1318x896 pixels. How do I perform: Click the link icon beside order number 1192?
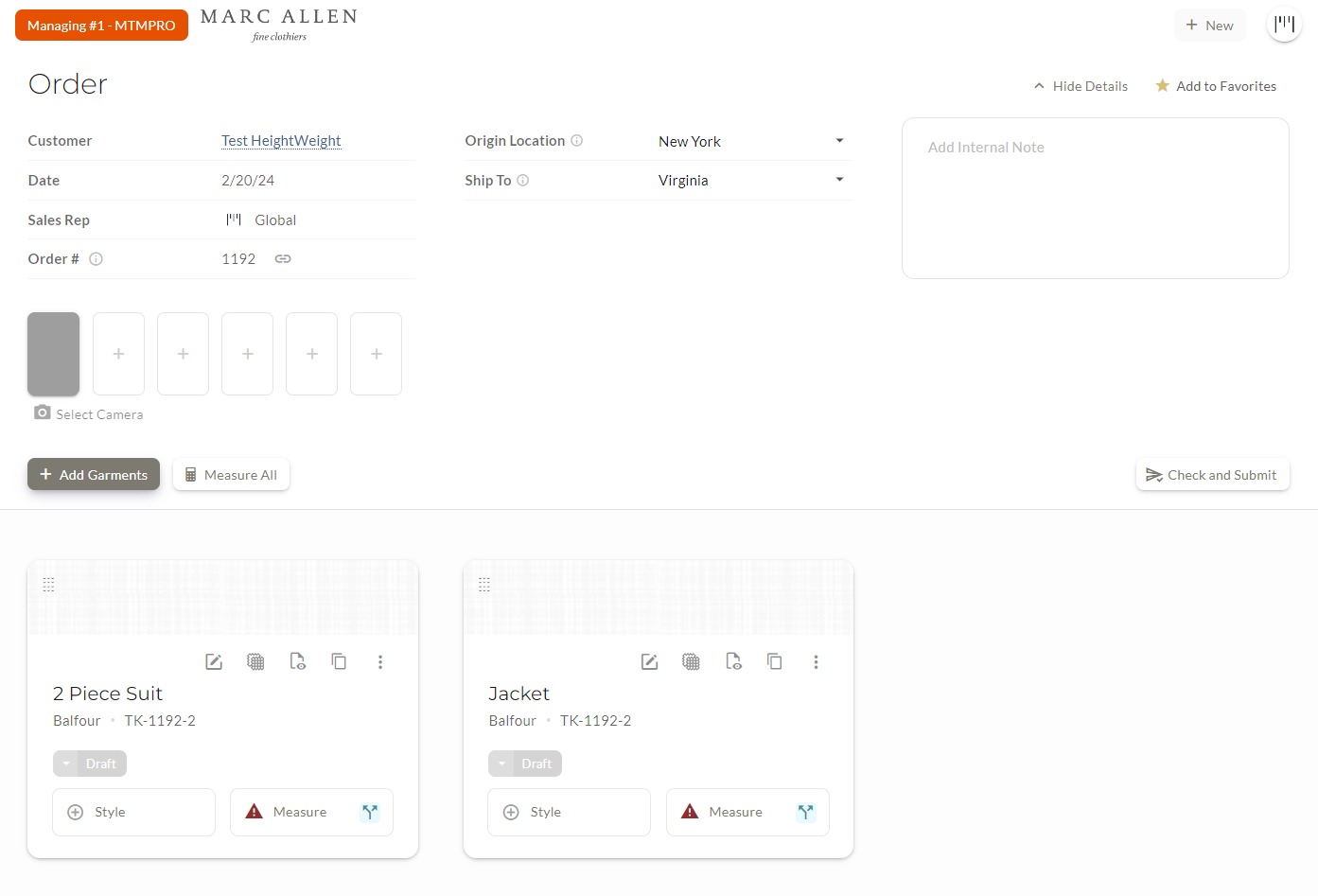pos(283,259)
